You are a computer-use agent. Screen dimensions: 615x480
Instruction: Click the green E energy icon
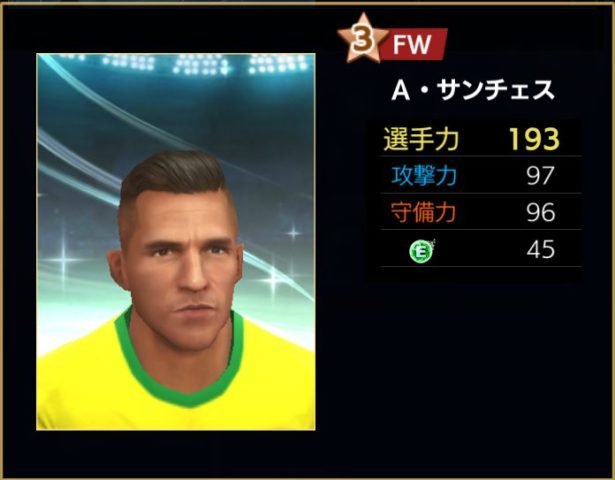[x=422, y=251]
